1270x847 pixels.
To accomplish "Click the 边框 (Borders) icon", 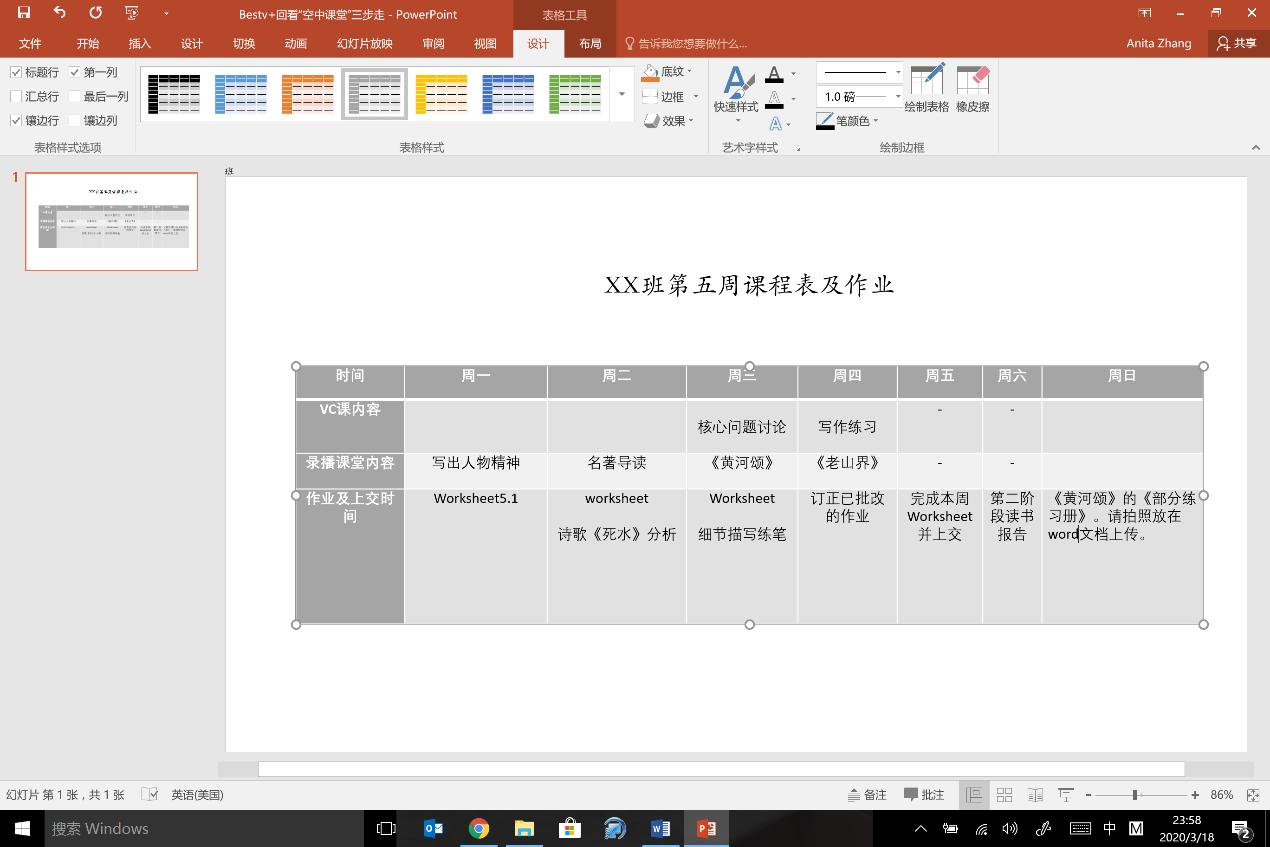I will tap(661, 96).
